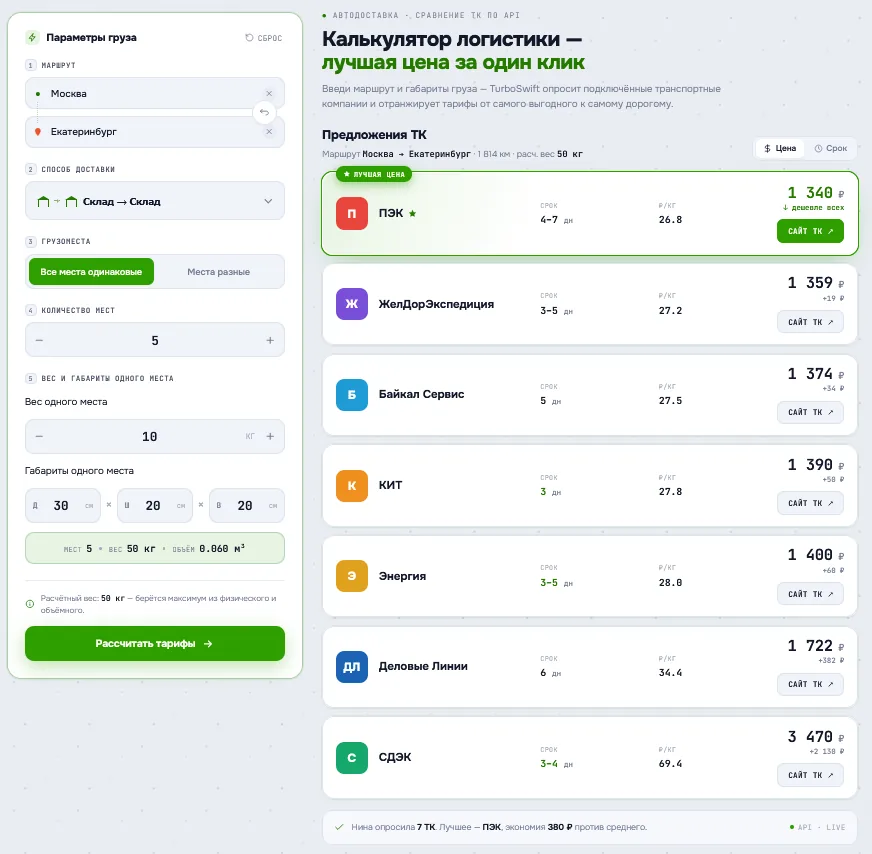The width and height of the screenshot is (872, 854).
Task: Click Байкал Сервис company name
Action: tap(422, 394)
